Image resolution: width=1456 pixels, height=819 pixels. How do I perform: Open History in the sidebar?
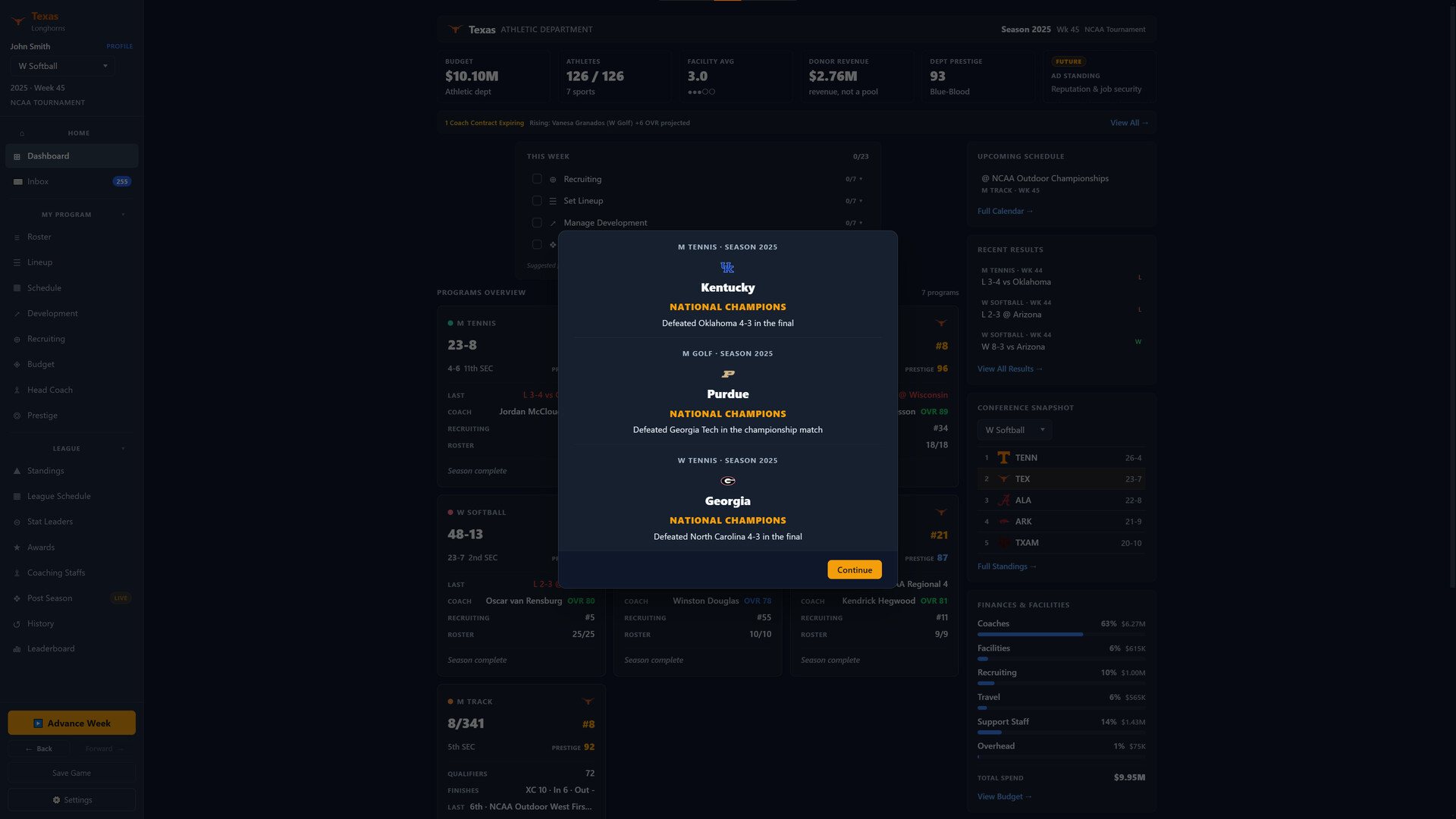tap(71, 624)
